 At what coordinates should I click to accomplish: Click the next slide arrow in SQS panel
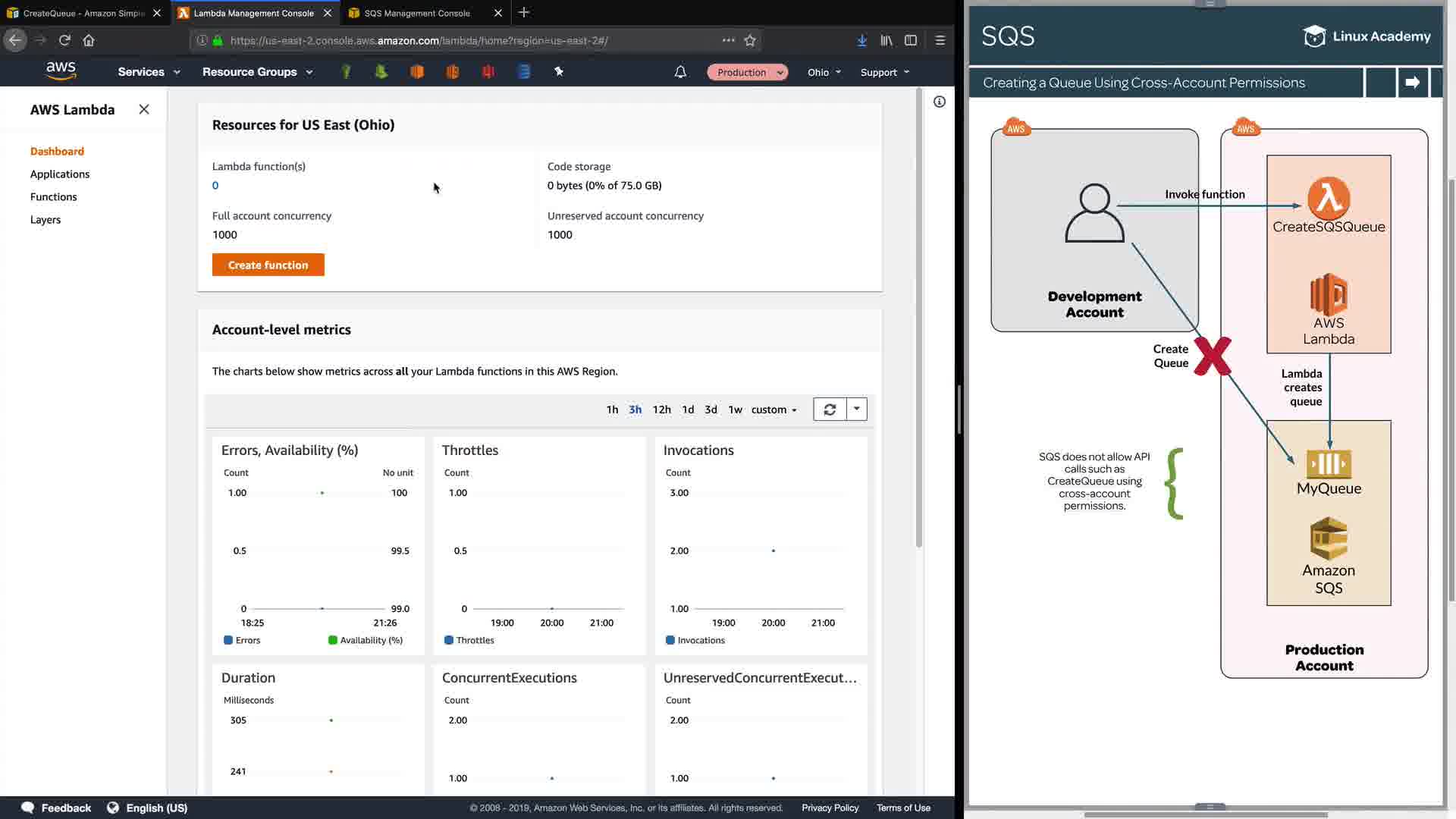[x=1412, y=83]
